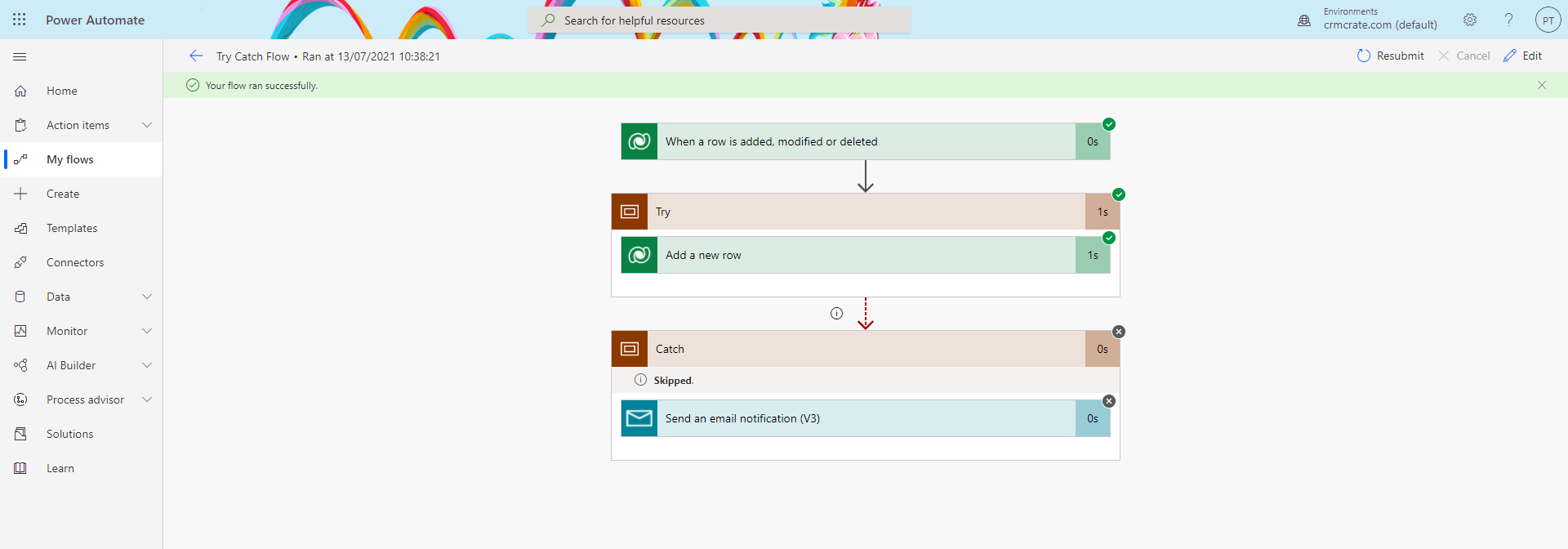
Task: Click the Solutions icon in sidebar
Action: click(21, 434)
